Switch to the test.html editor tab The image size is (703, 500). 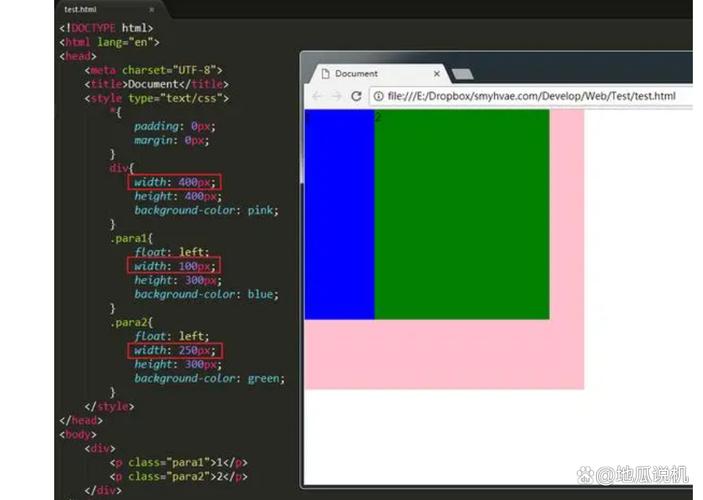pos(83,9)
